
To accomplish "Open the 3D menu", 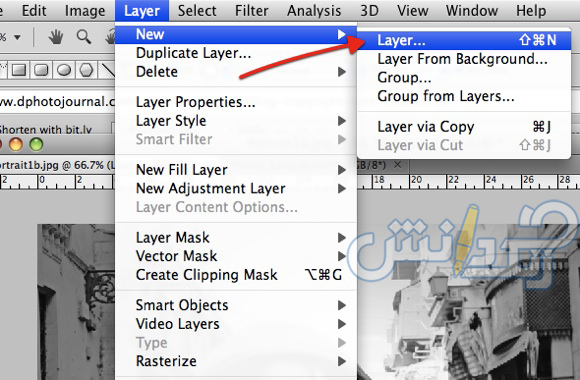I will [x=370, y=11].
